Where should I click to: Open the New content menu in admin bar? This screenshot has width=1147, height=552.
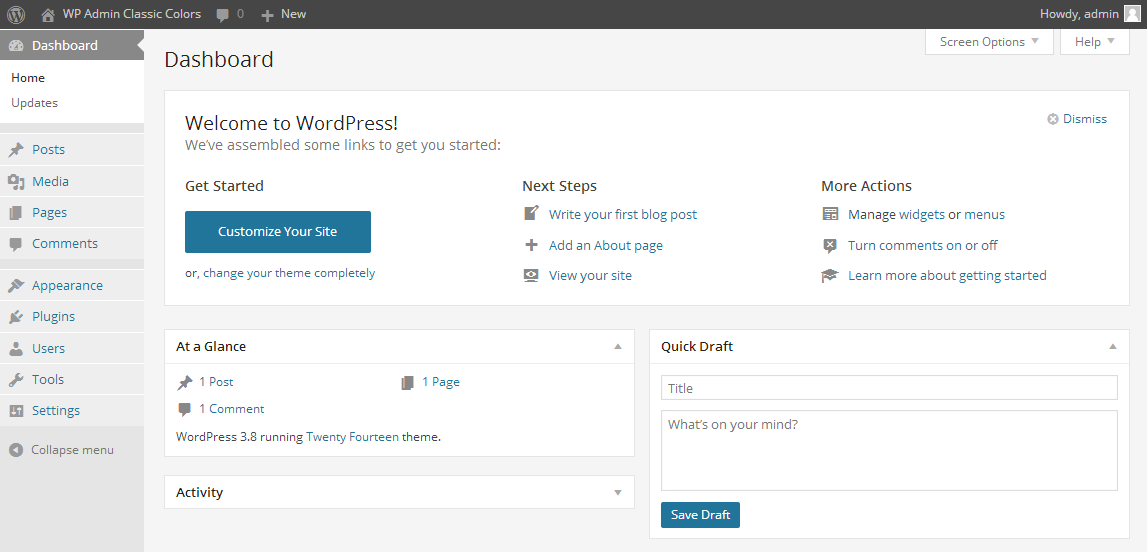[284, 14]
